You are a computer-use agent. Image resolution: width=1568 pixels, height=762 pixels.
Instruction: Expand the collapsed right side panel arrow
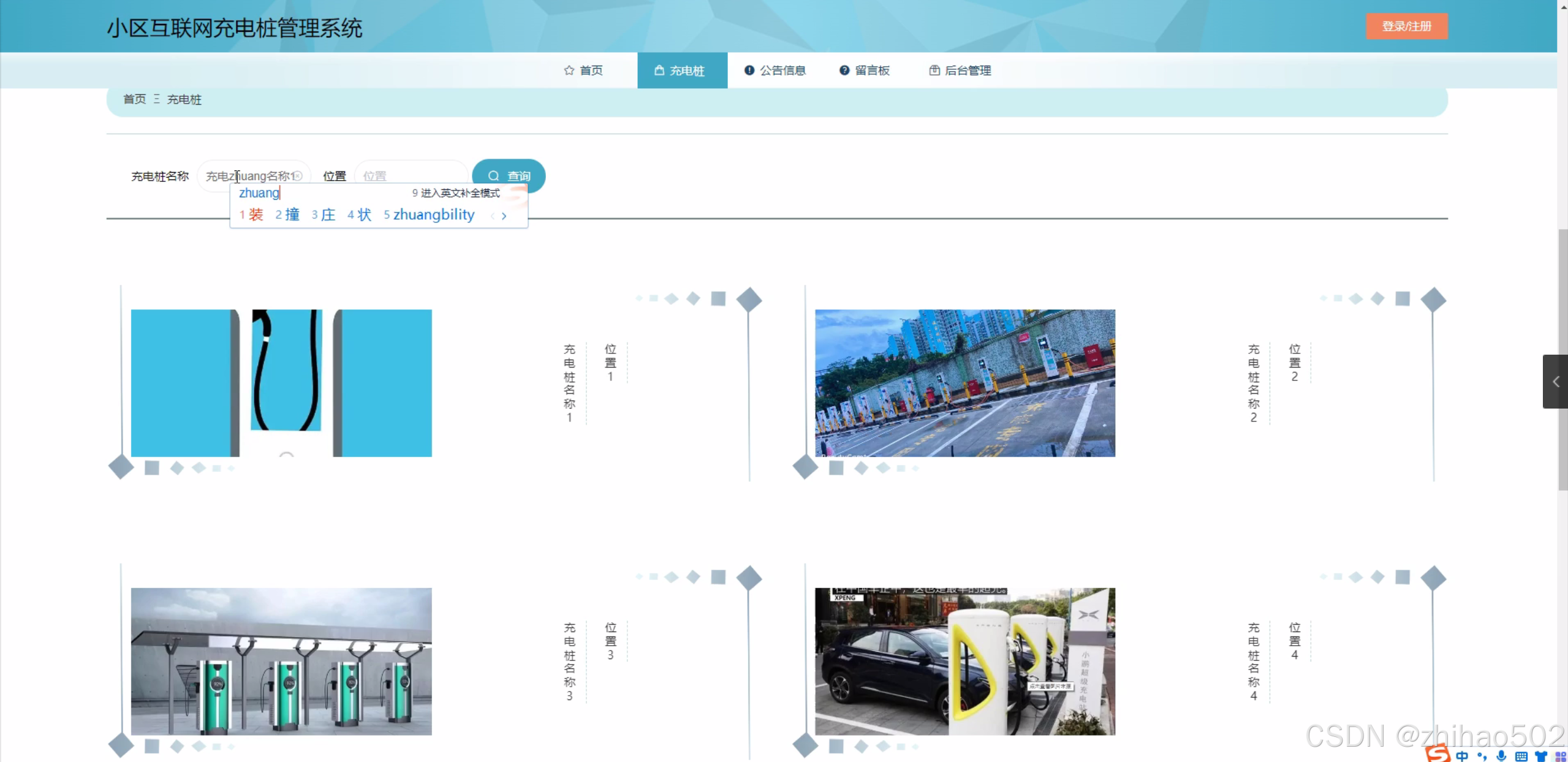(1555, 382)
